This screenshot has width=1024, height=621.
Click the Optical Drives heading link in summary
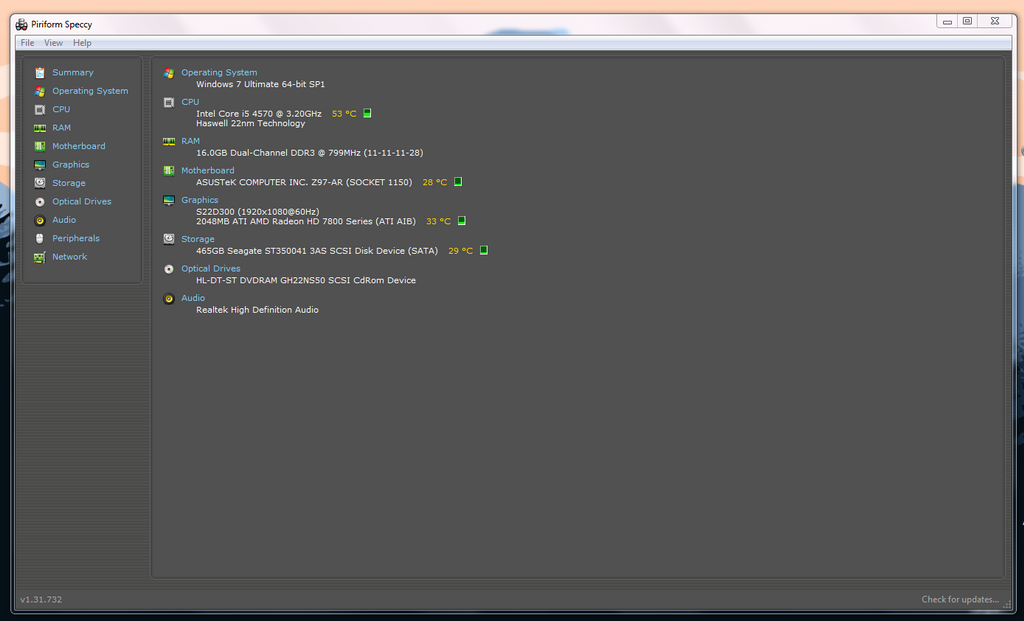pos(210,268)
